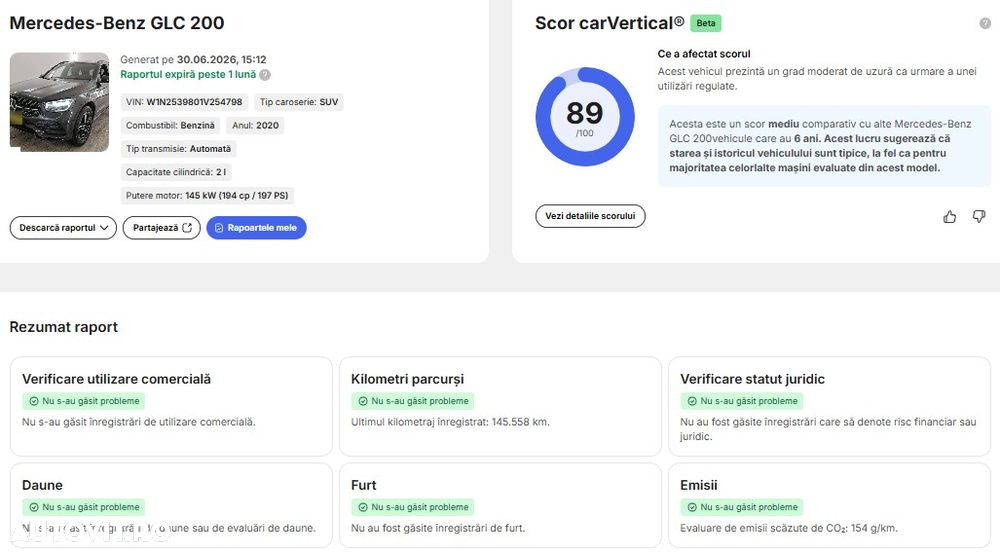Click the Partajează share button
This screenshot has height=552, width=1000.
tap(161, 228)
